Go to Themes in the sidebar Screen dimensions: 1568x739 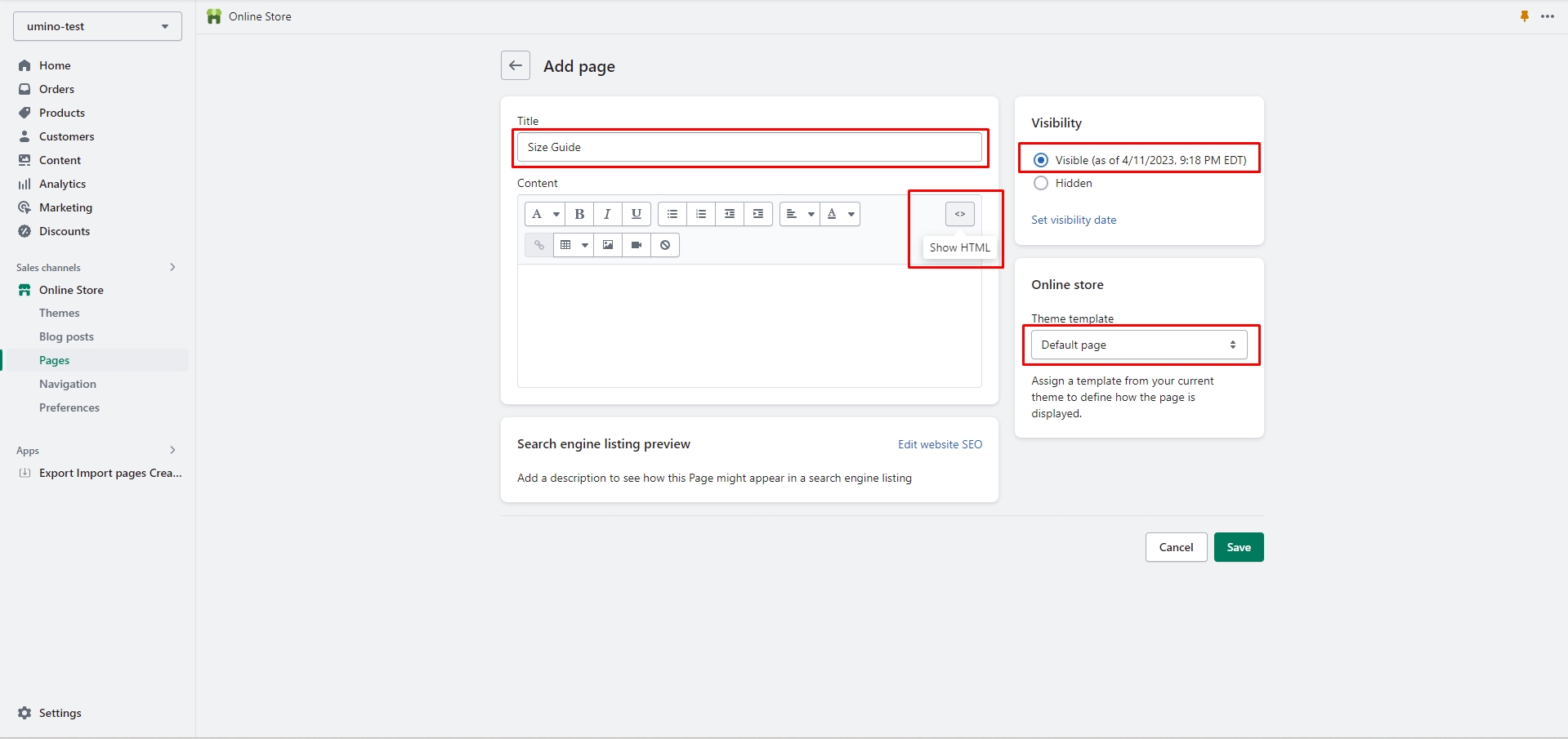coord(60,313)
